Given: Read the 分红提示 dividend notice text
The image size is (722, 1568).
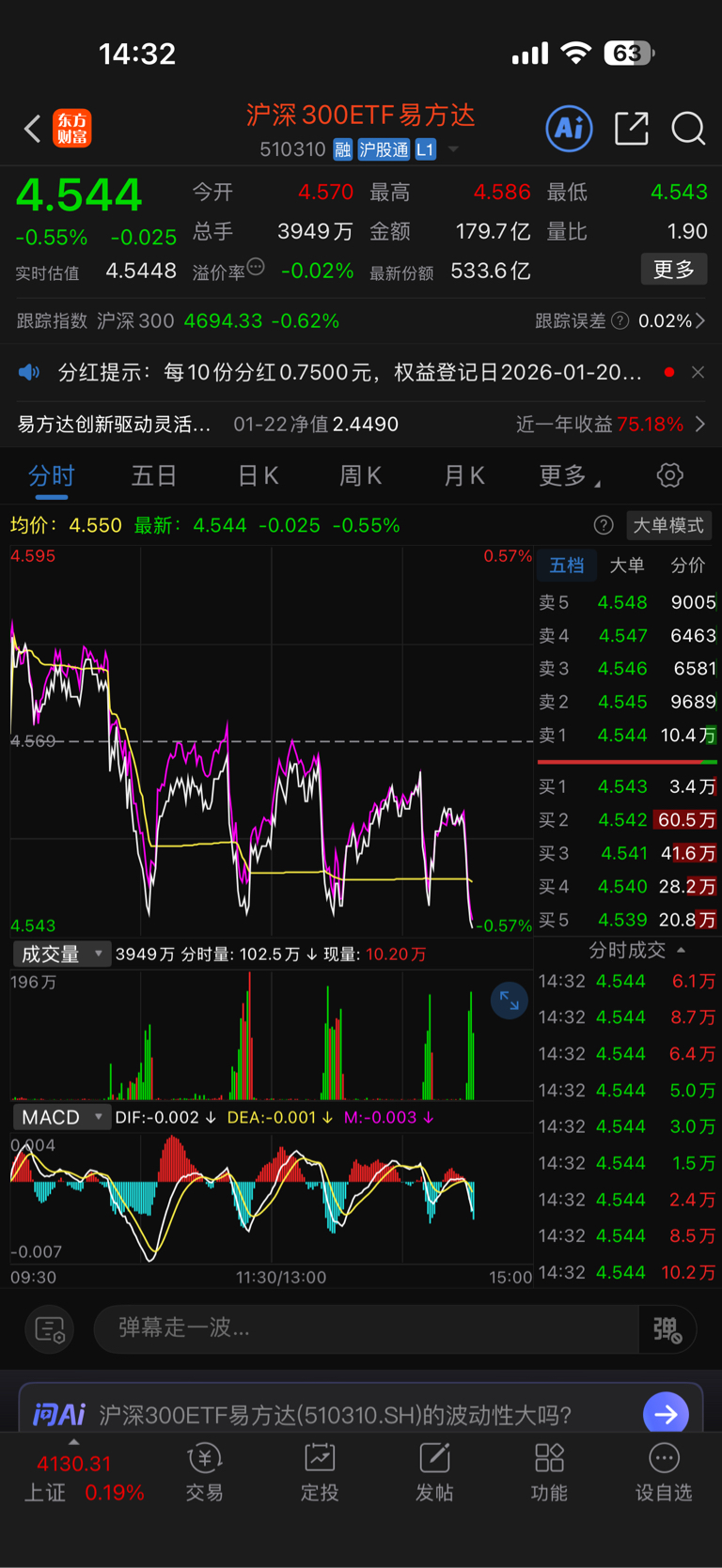Looking at the screenshot, I should pyautogui.click(x=351, y=372).
